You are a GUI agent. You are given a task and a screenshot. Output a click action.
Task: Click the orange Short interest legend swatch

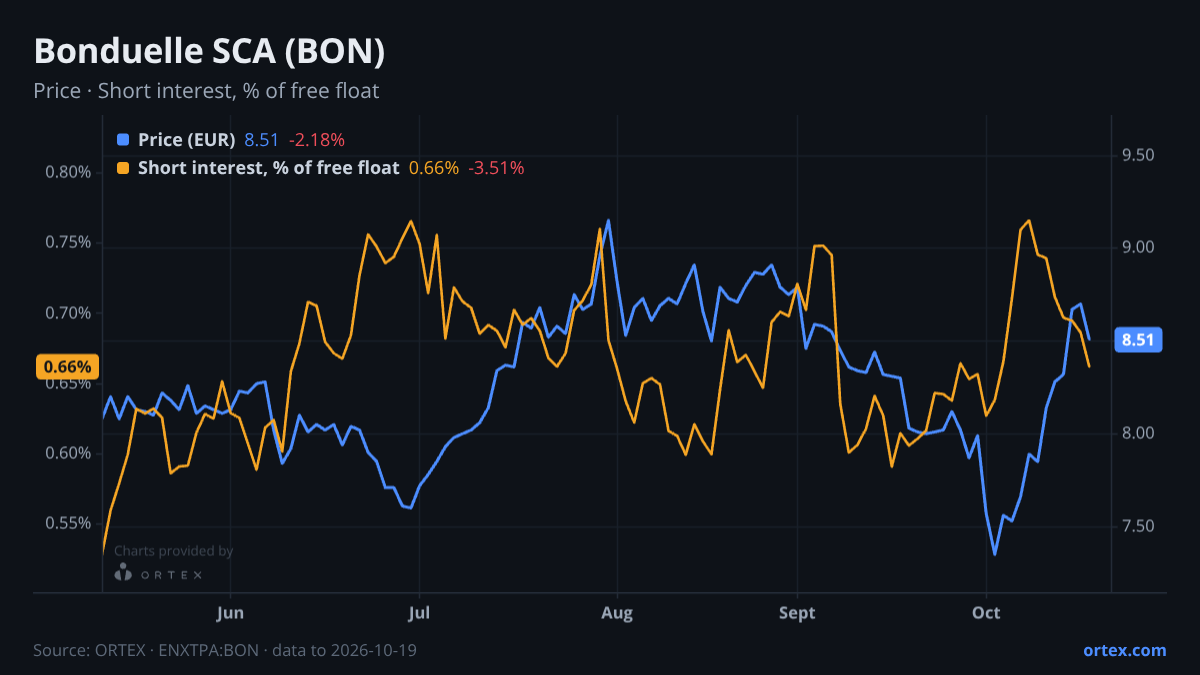pos(123,168)
